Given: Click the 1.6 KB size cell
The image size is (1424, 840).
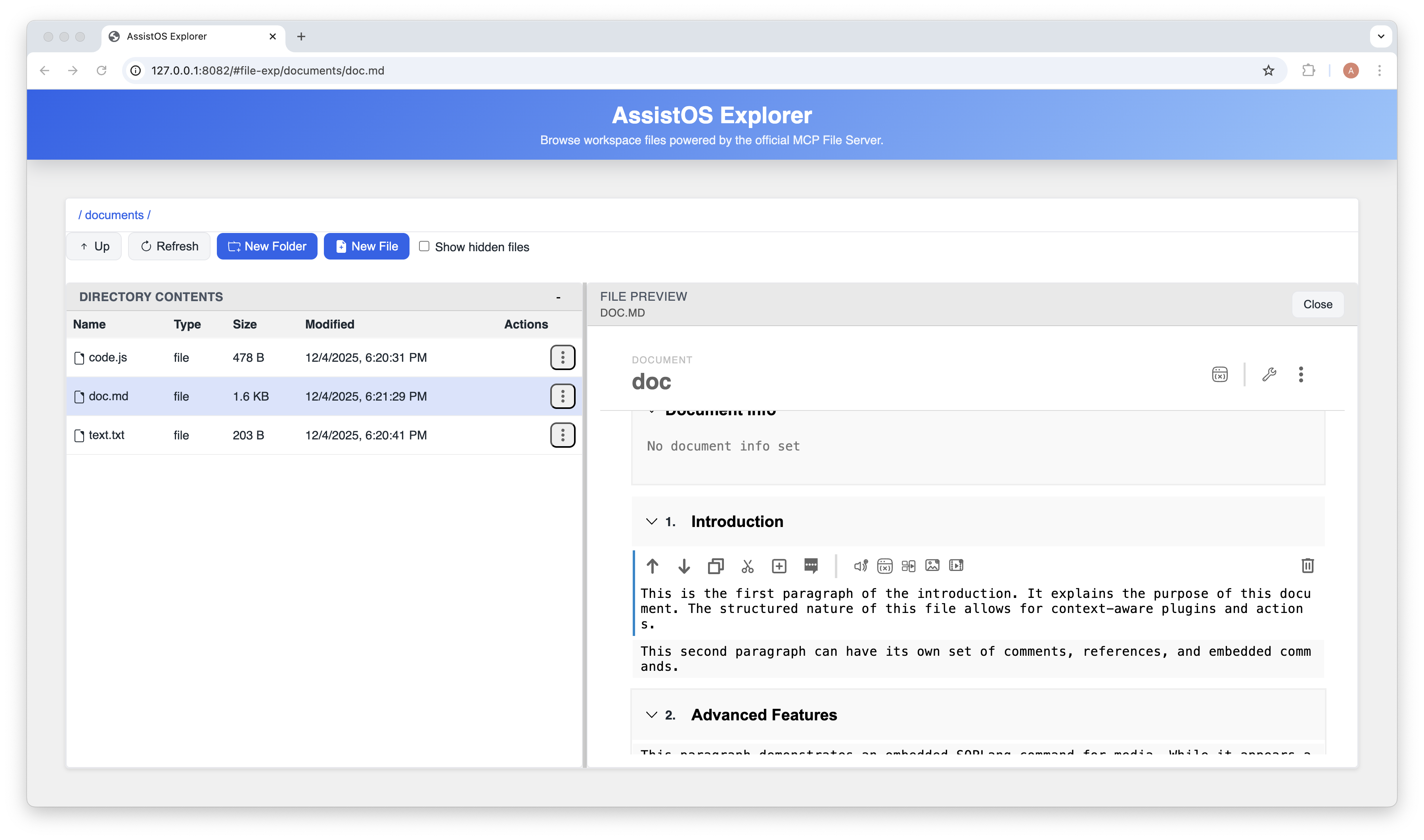Looking at the screenshot, I should click(251, 396).
